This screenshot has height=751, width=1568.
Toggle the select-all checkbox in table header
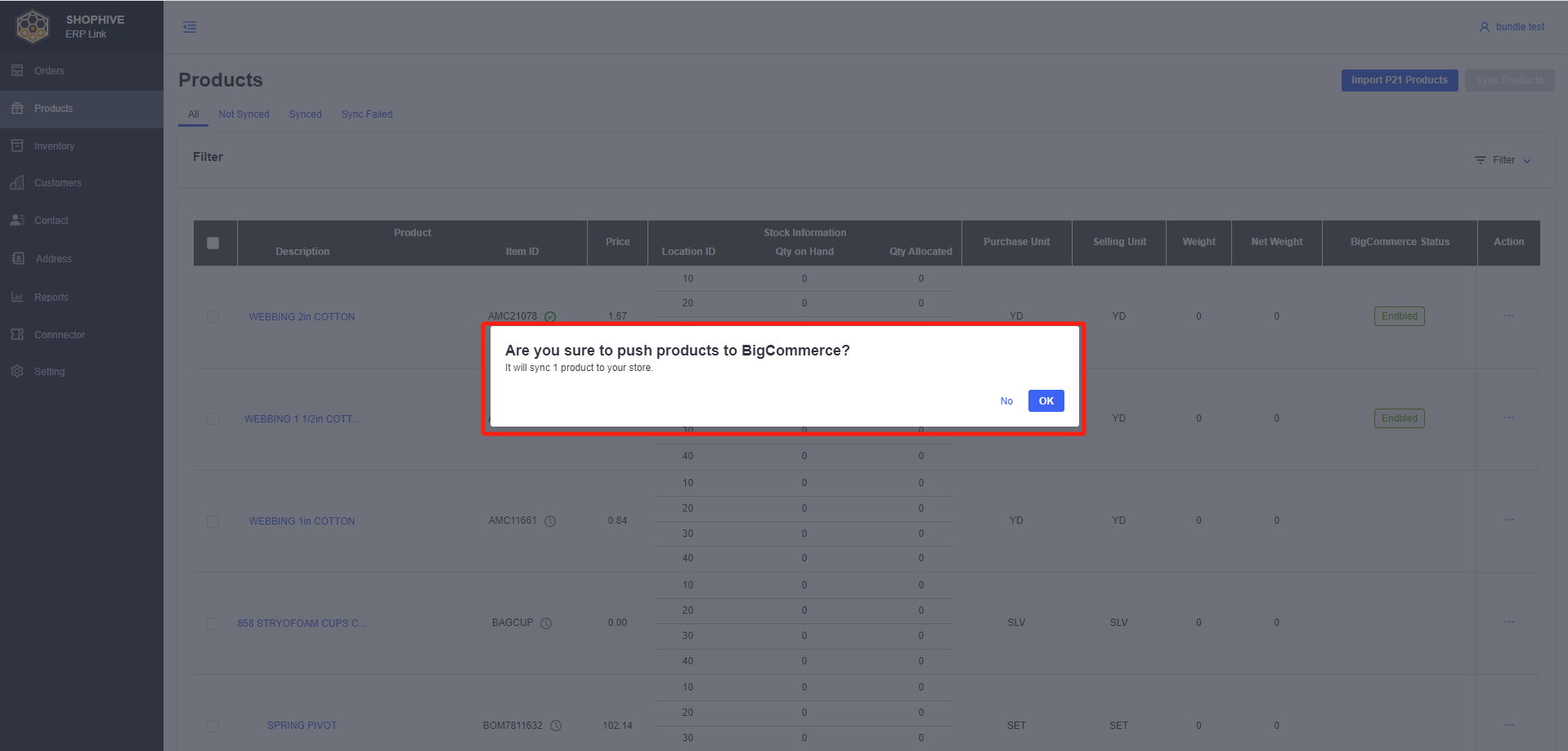point(213,243)
